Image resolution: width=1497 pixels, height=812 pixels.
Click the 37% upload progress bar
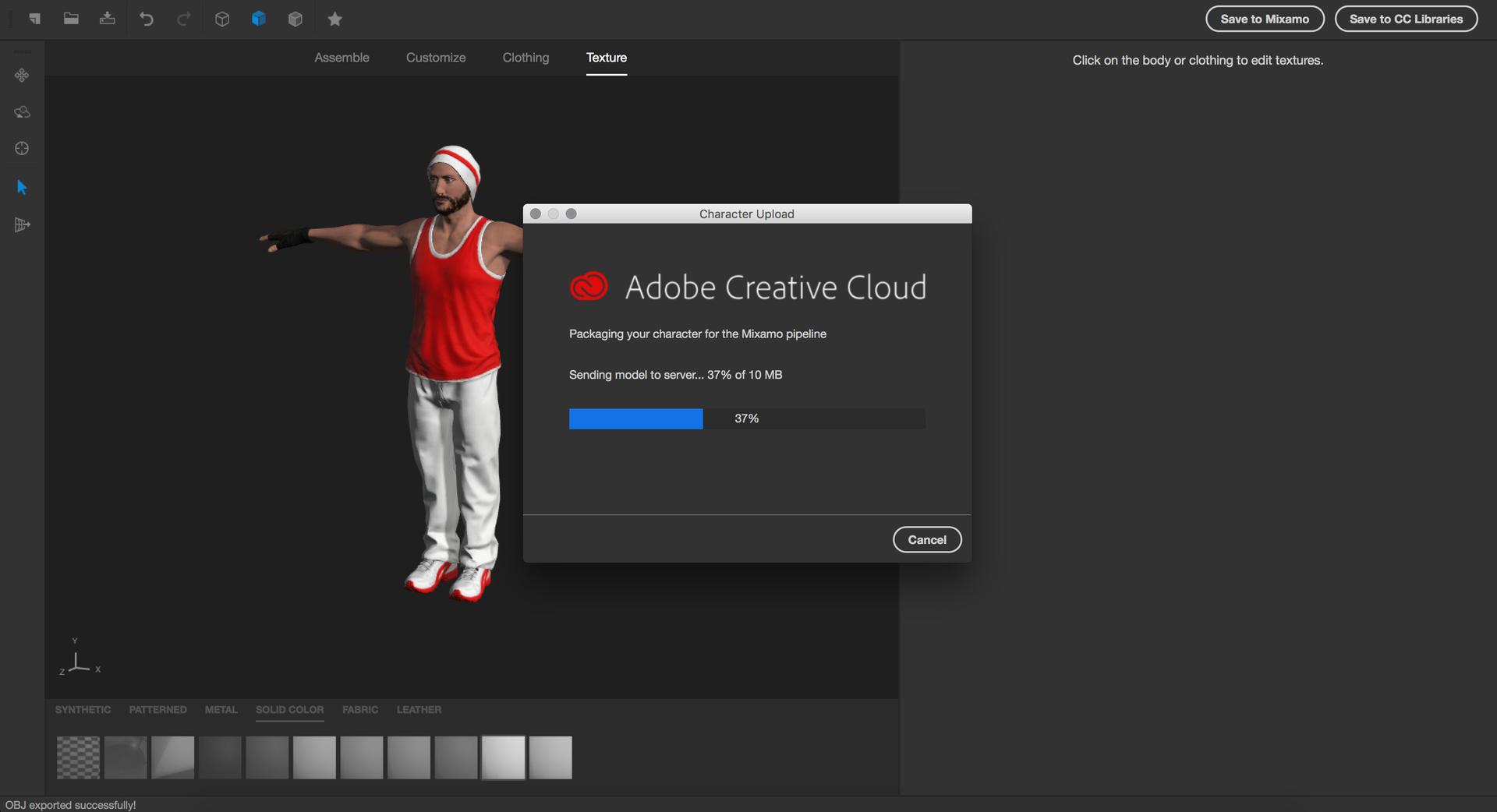click(747, 418)
